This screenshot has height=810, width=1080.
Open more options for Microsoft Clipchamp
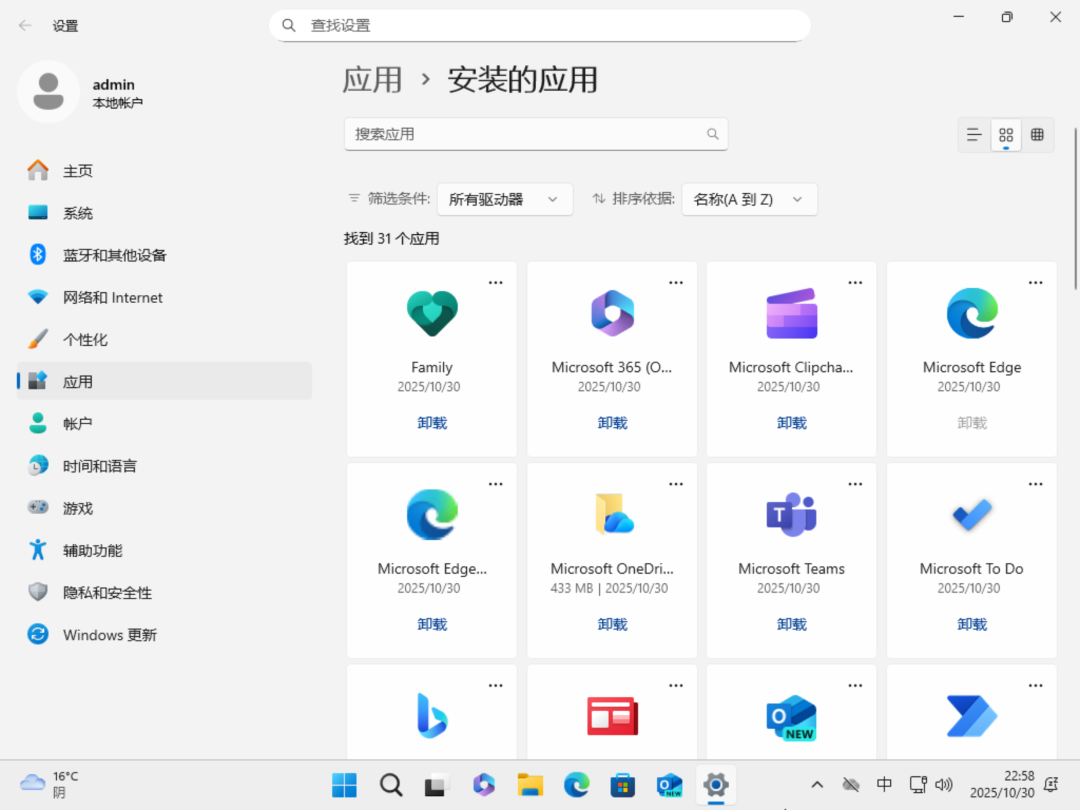coord(855,283)
